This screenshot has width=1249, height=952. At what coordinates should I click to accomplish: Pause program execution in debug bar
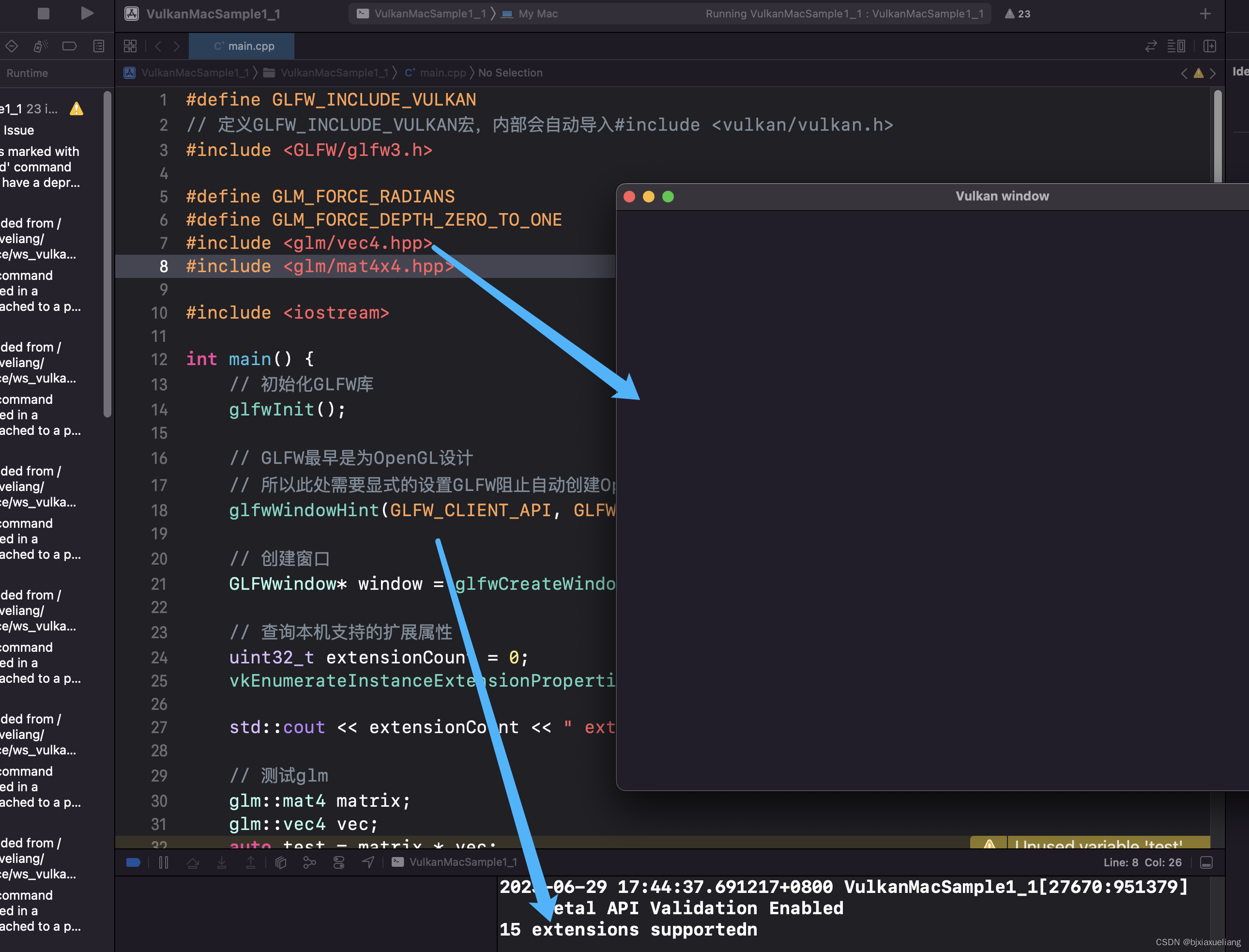[164, 862]
